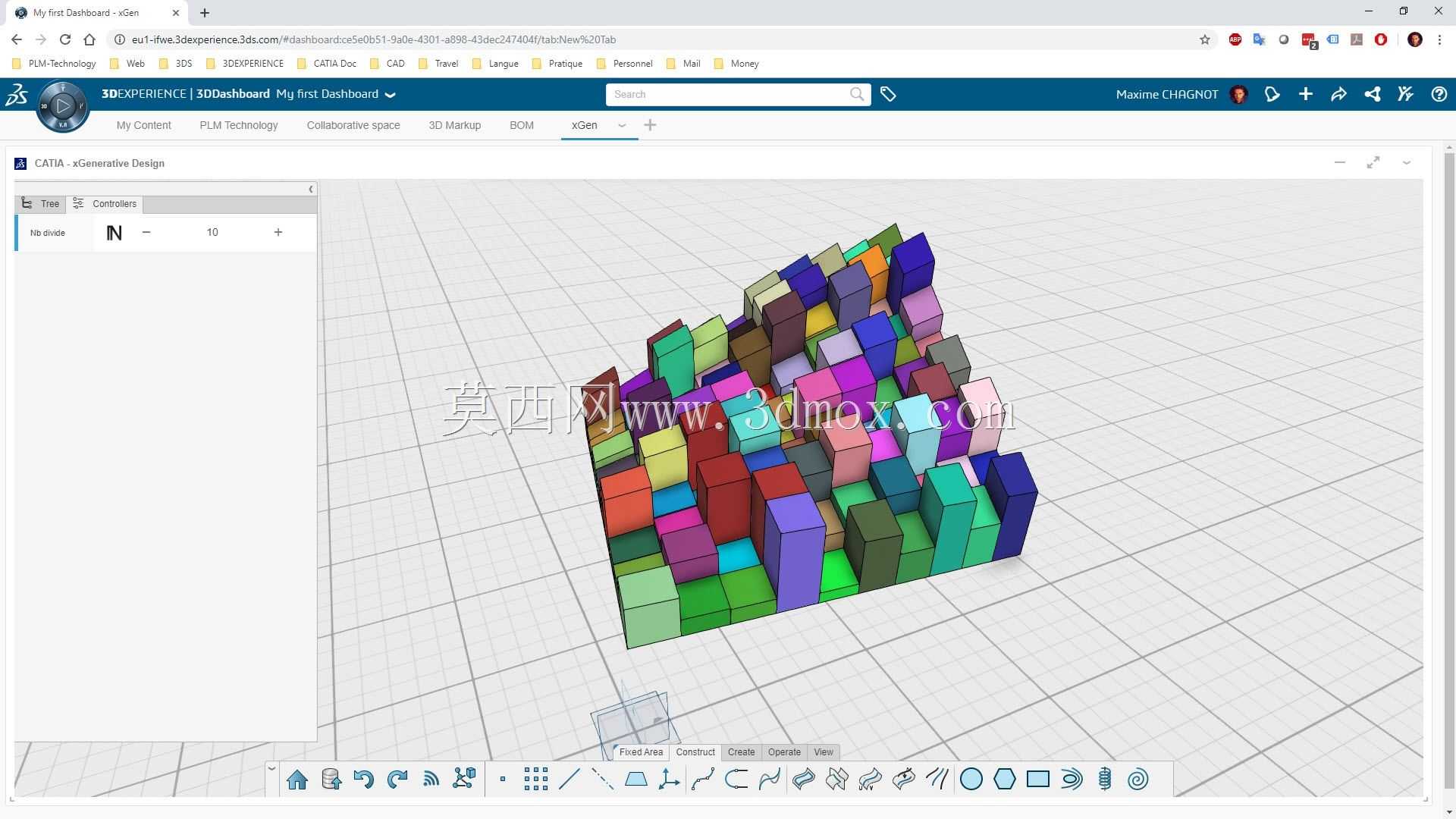Open the xGen tab dropdown arrow
Viewport: 1456px width, 819px height.
pos(622,126)
